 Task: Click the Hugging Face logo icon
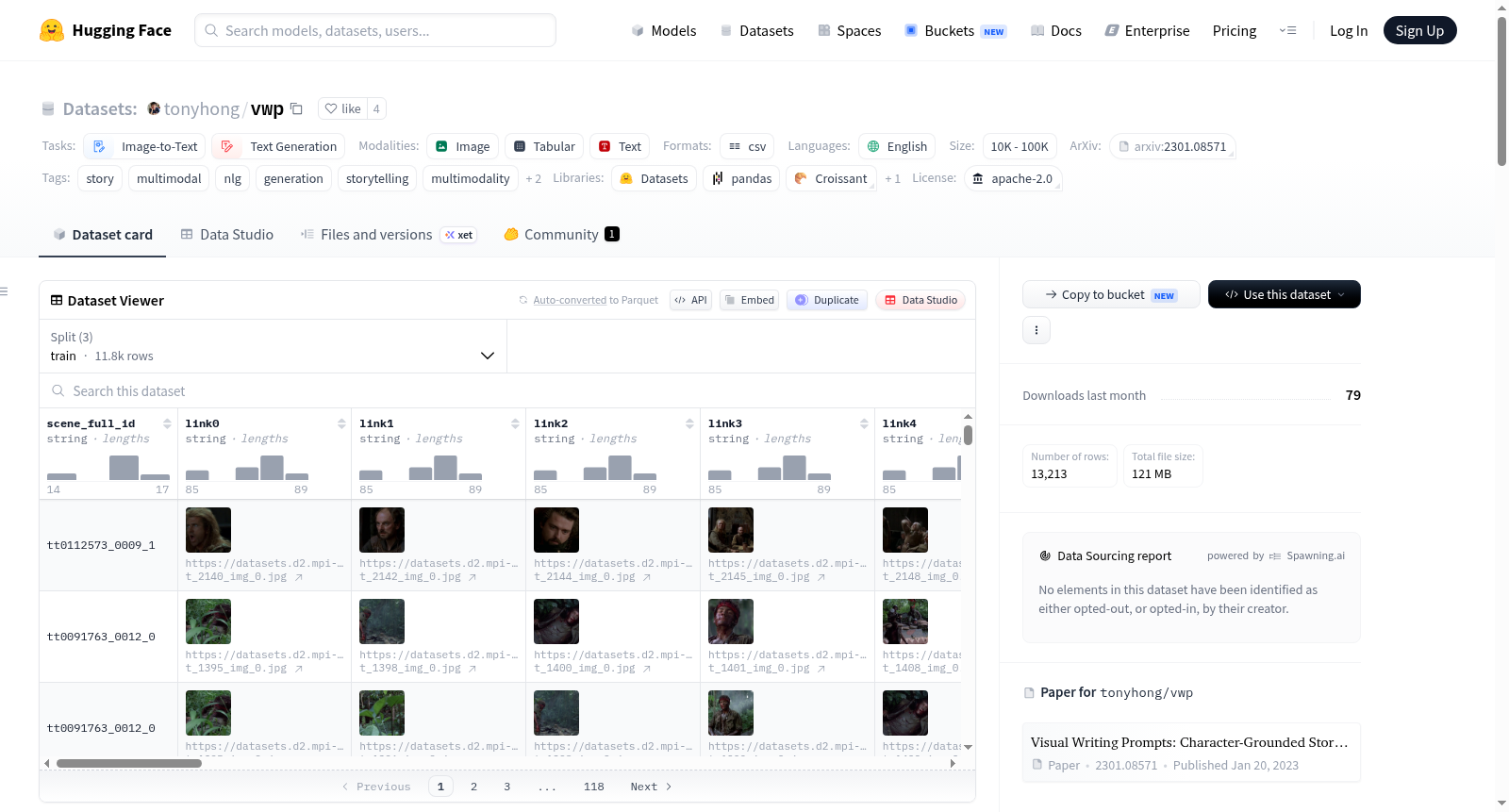[52, 30]
